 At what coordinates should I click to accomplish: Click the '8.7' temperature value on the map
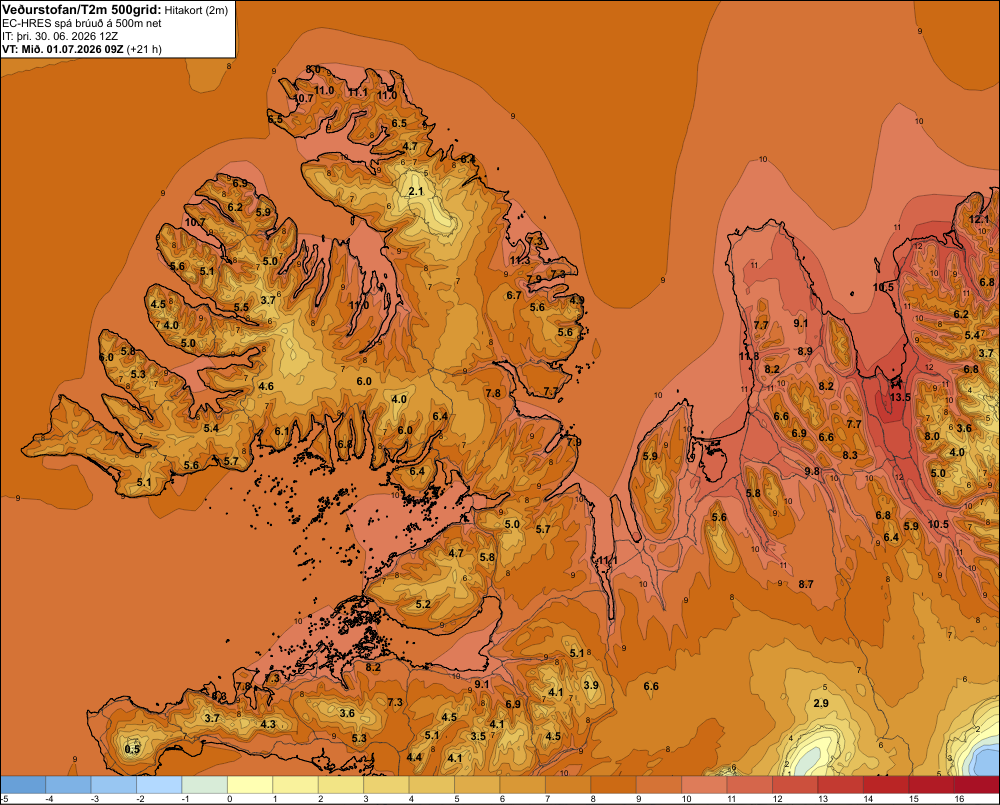(806, 584)
